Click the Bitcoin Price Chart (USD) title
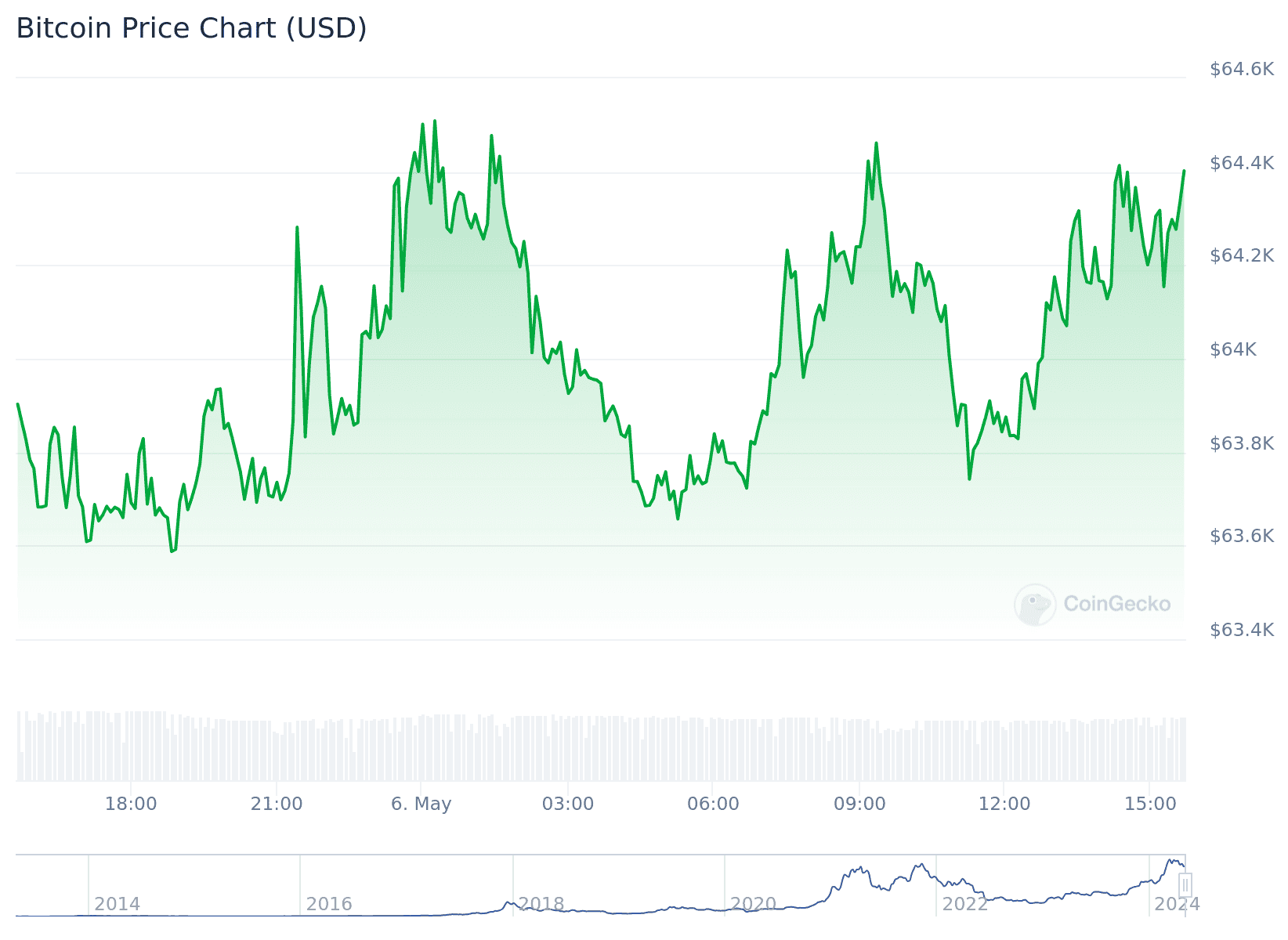Image resolution: width=1288 pixels, height=940 pixels. (x=191, y=28)
